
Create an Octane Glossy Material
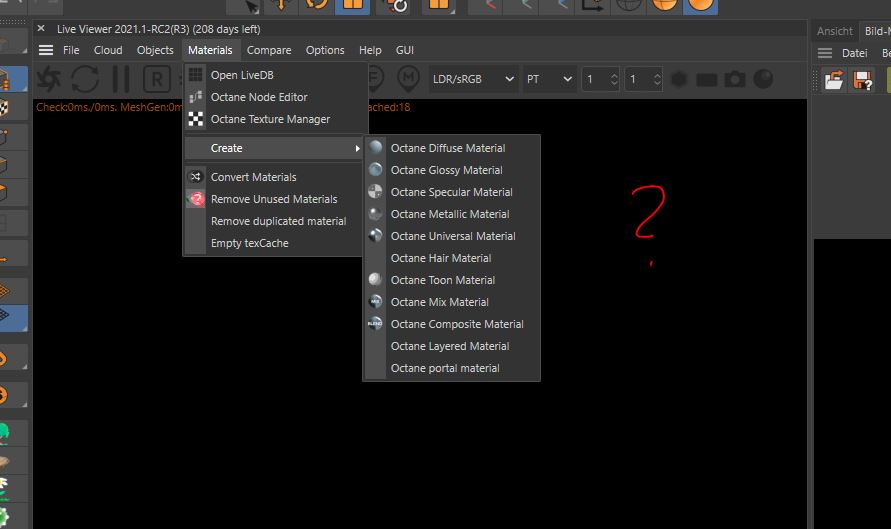(x=452, y=170)
